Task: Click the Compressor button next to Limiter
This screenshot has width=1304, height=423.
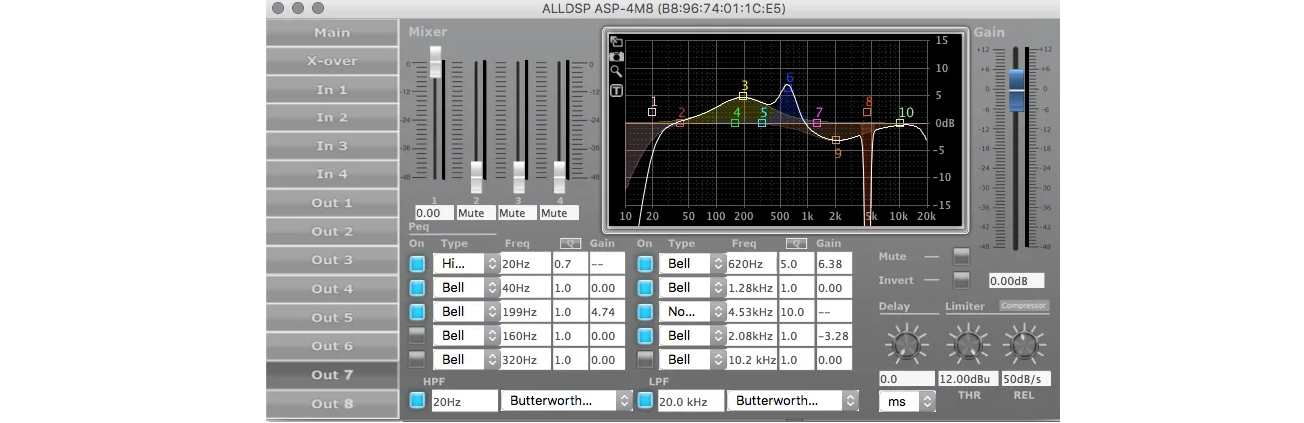Action: 1024,306
